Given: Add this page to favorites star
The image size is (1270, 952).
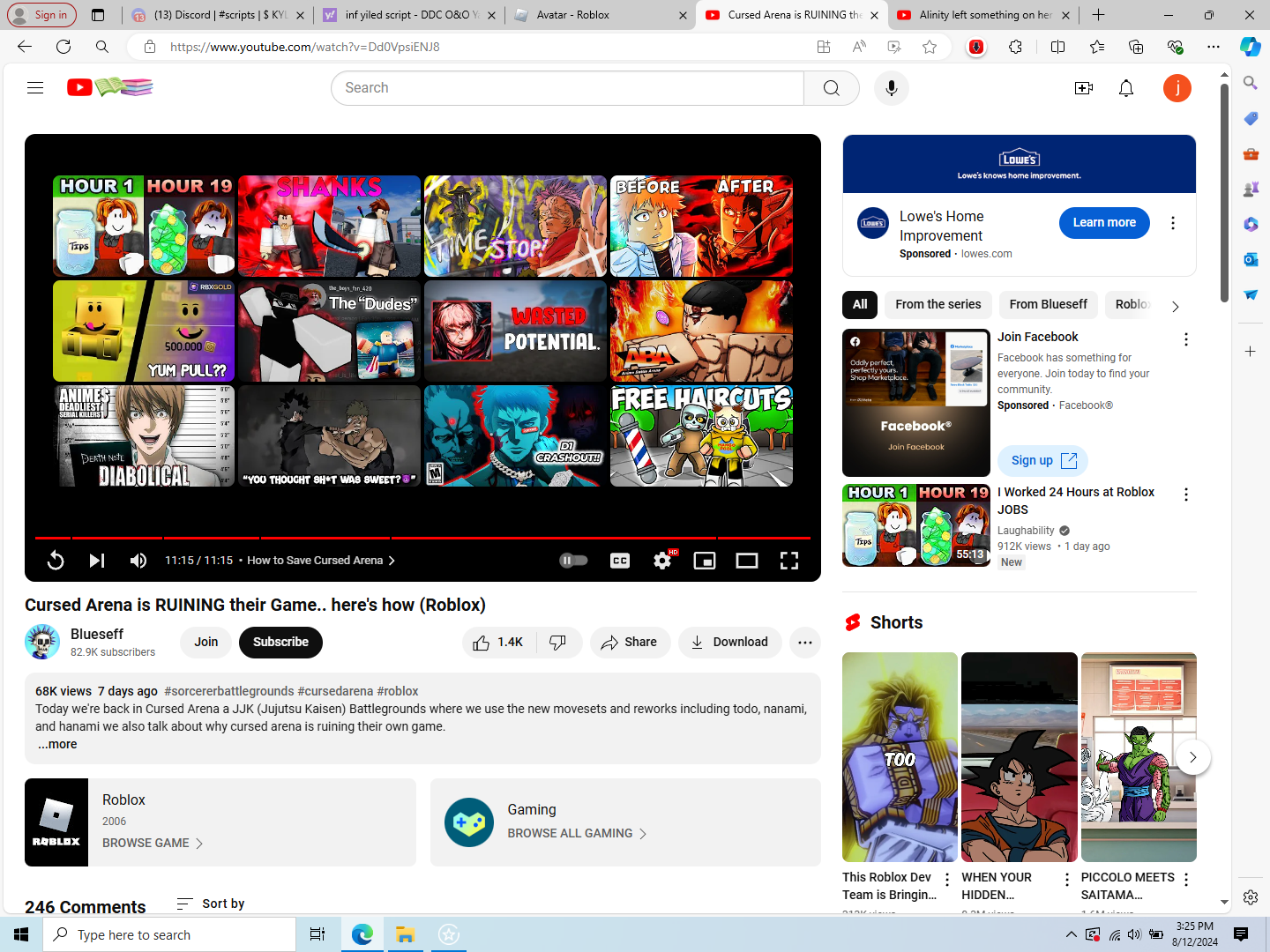Looking at the screenshot, I should [x=930, y=47].
